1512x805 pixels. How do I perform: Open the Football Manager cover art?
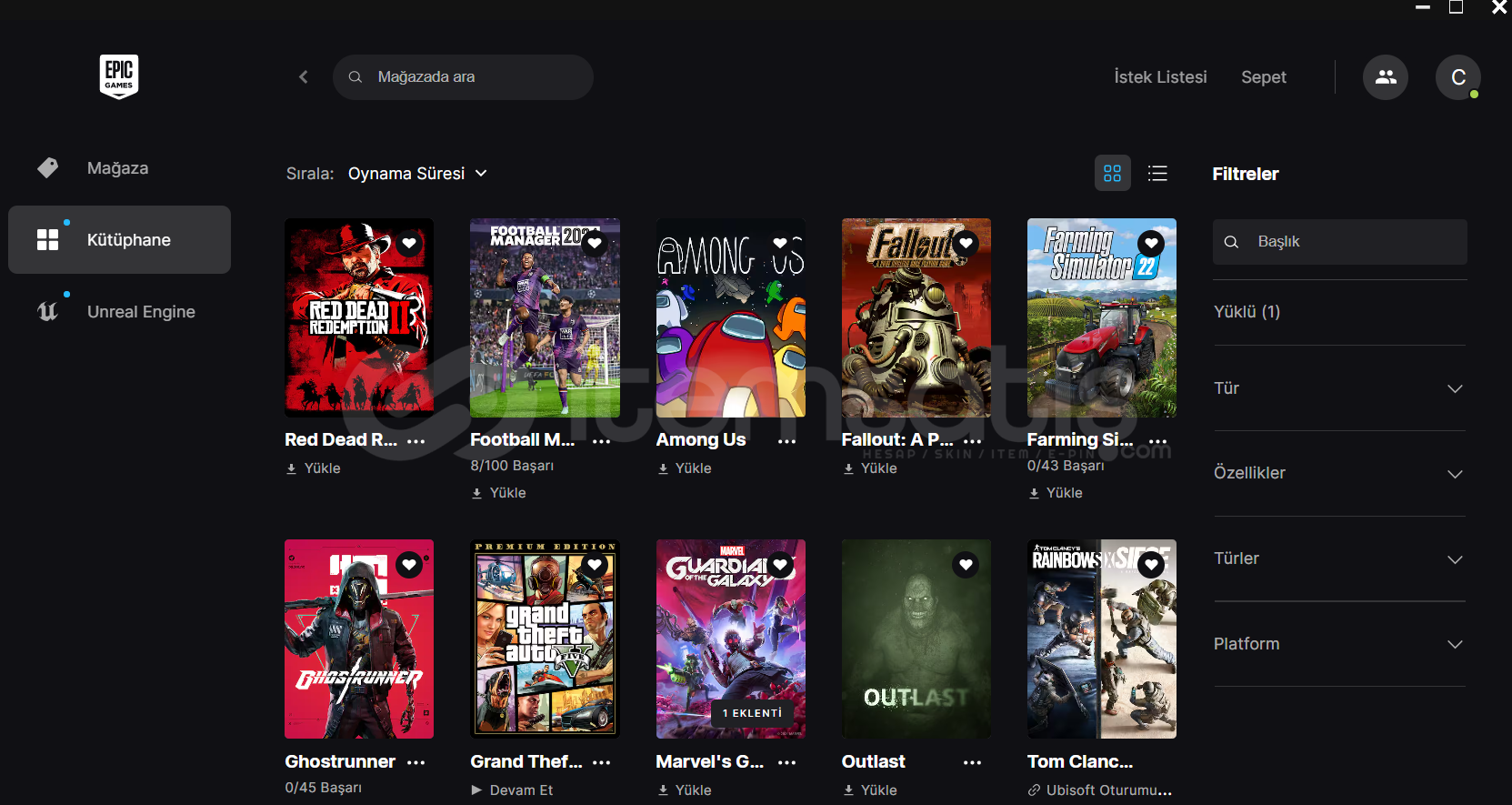click(545, 317)
